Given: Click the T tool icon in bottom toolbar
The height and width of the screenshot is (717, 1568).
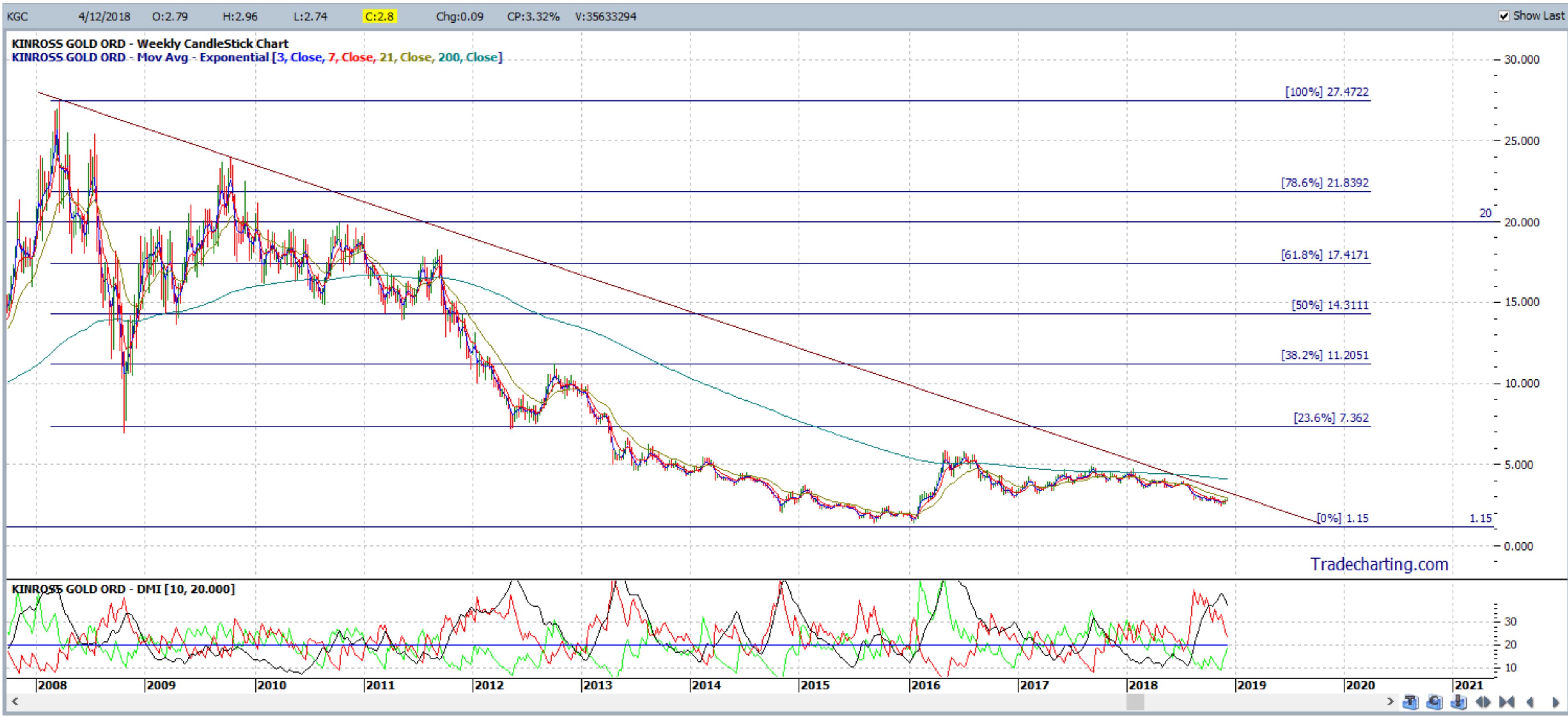Looking at the screenshot, I should [x=1411, y=702].
